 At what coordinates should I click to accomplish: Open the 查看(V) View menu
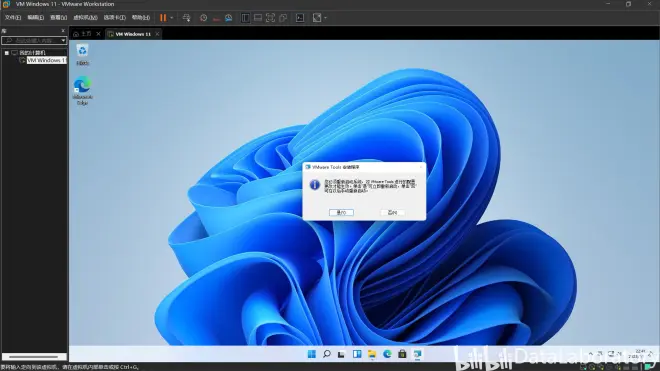tap(59, 18)
